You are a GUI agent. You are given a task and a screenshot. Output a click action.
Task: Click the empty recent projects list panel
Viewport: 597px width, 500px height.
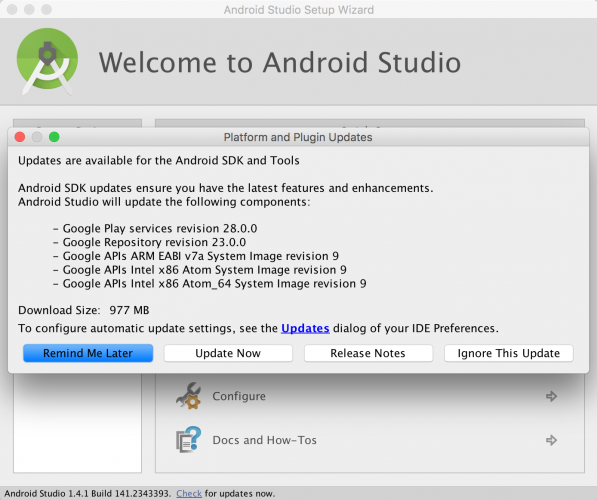[78, 423]
